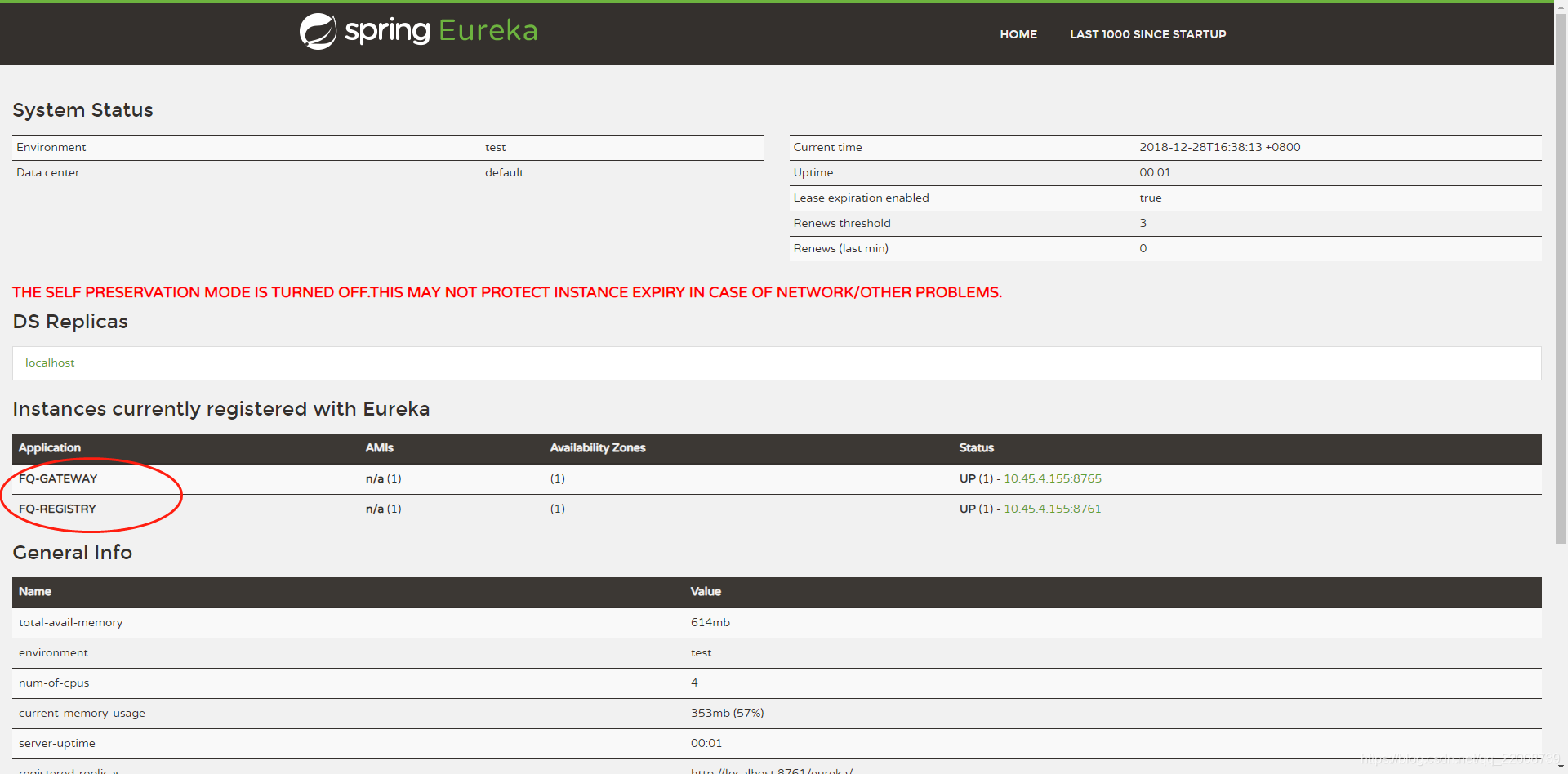Image resolution: width=1568 pixels, height=774 pixels.
Task: Click the Lease expiration enabled label
Action: pyautogui.click(x=861, y=198)
